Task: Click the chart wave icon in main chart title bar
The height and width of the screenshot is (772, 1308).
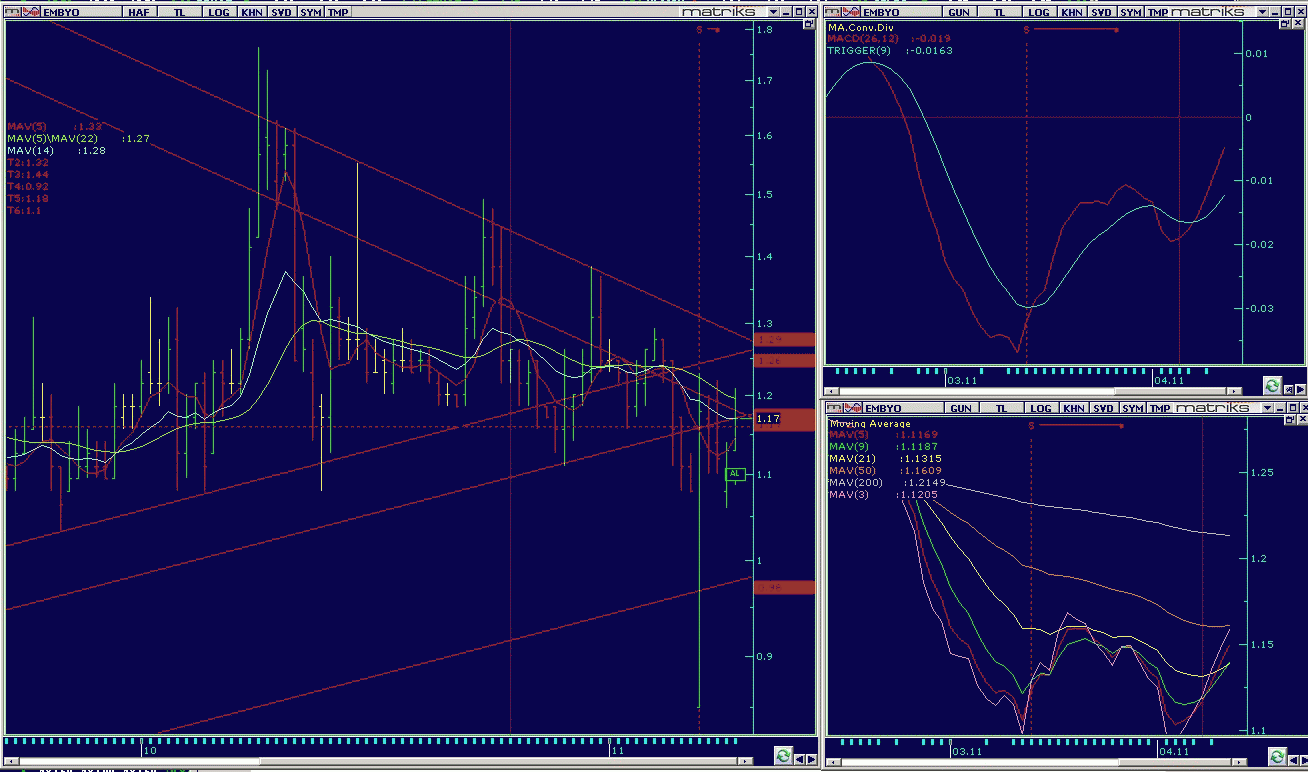Action: pyautogui.click(x=31, y=12)
